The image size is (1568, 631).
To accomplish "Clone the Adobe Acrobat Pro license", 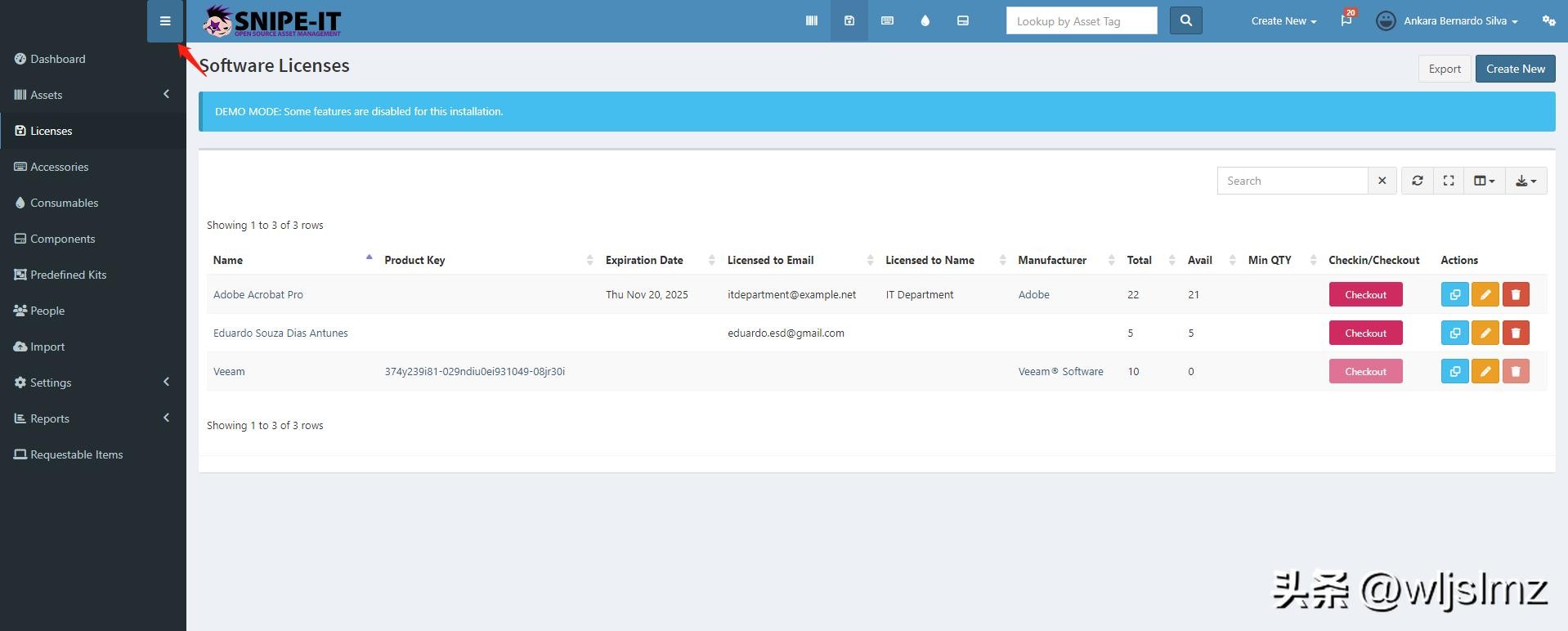I will (1454, 294).
